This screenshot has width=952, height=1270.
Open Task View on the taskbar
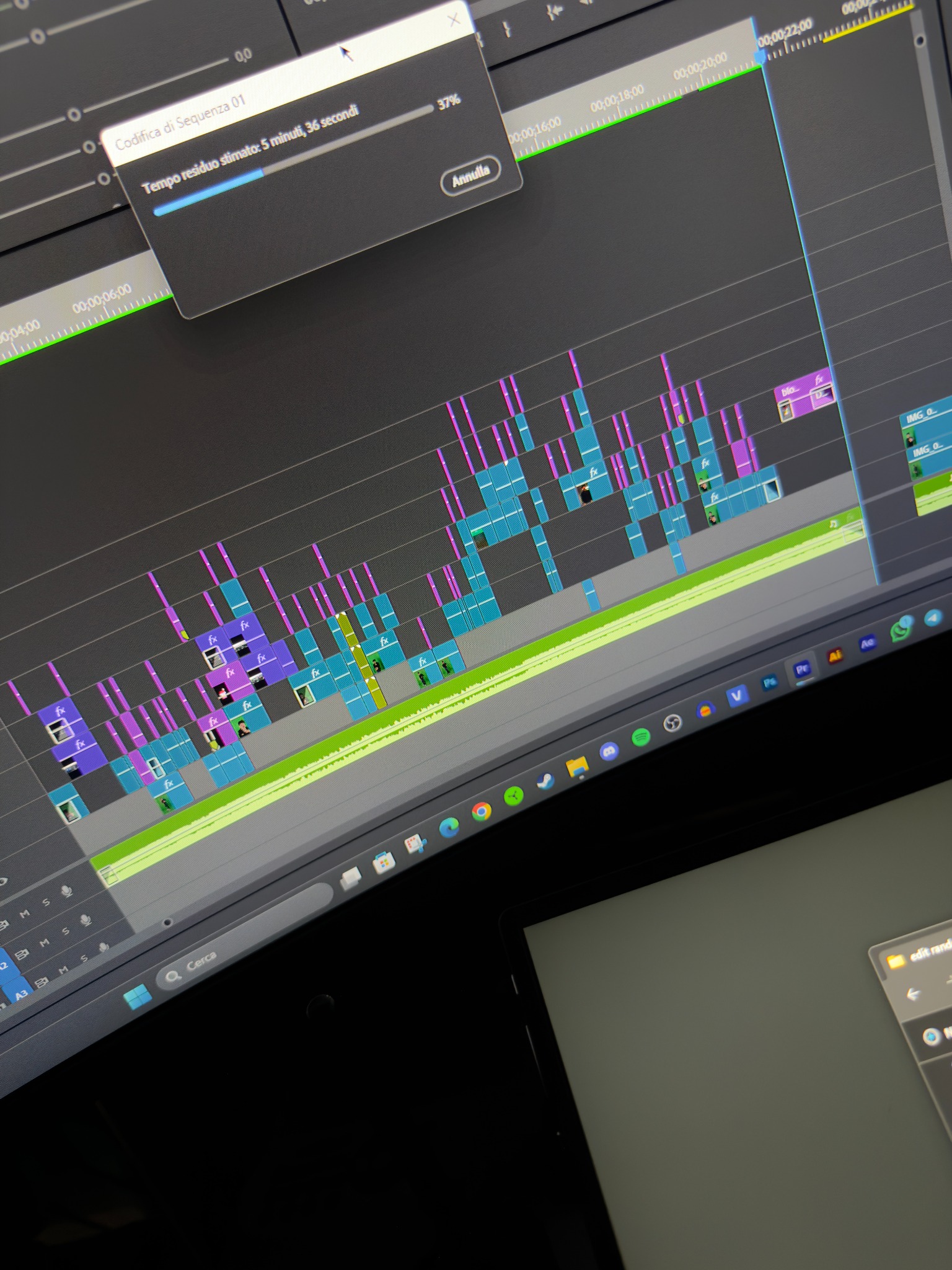[351, 878]
